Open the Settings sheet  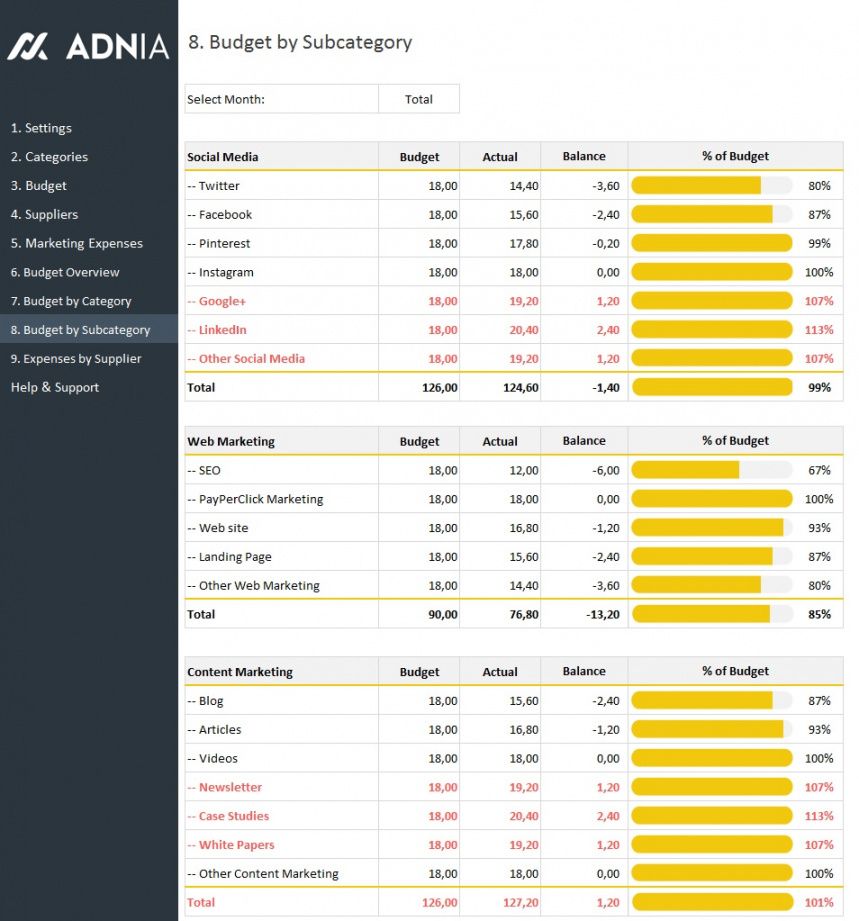(x=41, y=128)
